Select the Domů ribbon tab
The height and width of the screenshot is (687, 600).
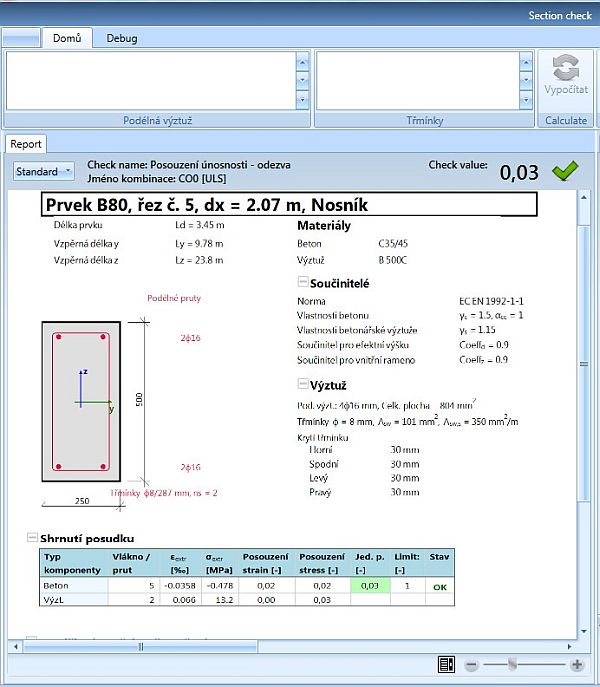coord(66,38)
